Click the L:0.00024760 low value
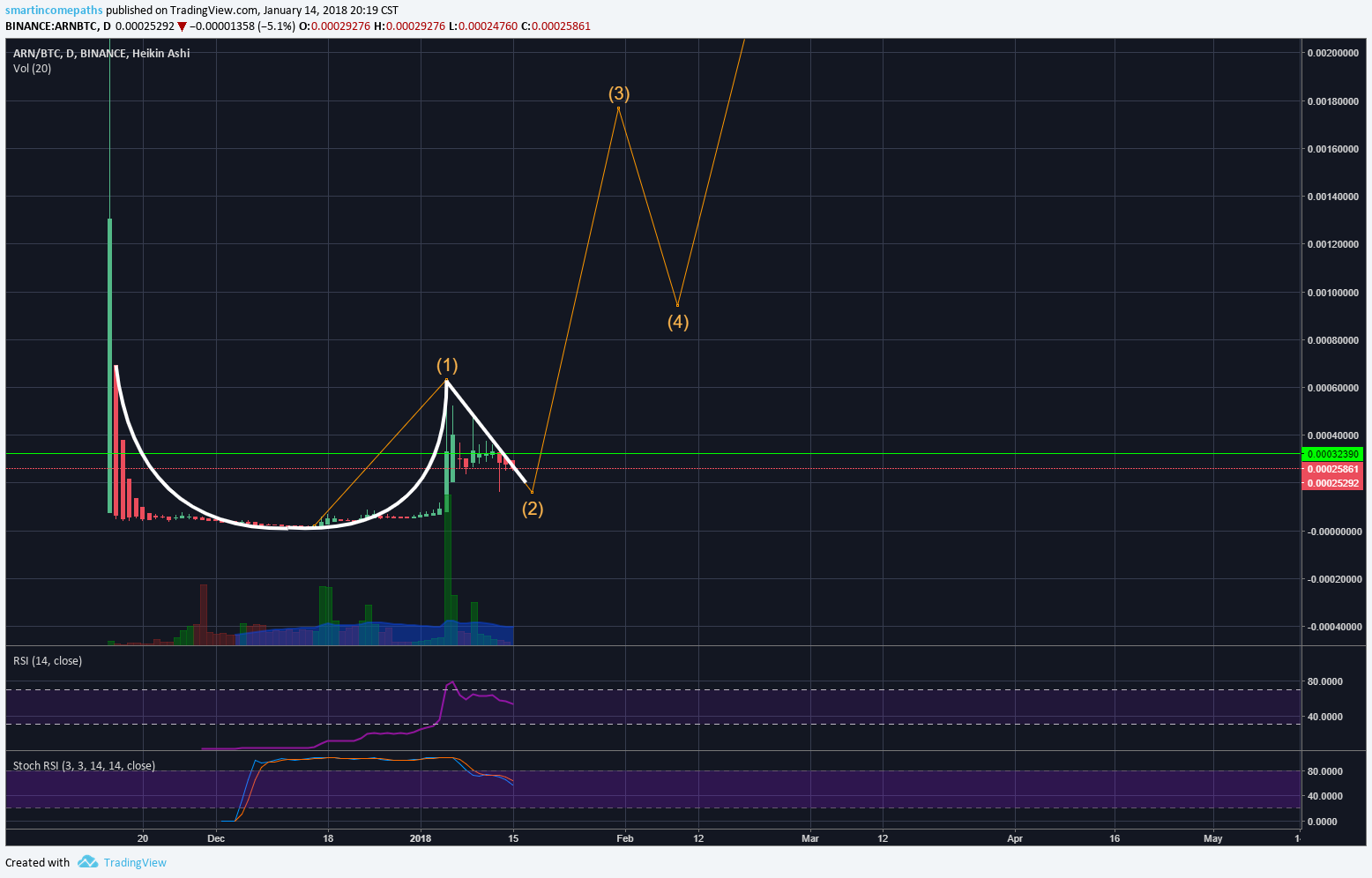Viewport: 1372px width, 878px height. 482,26
